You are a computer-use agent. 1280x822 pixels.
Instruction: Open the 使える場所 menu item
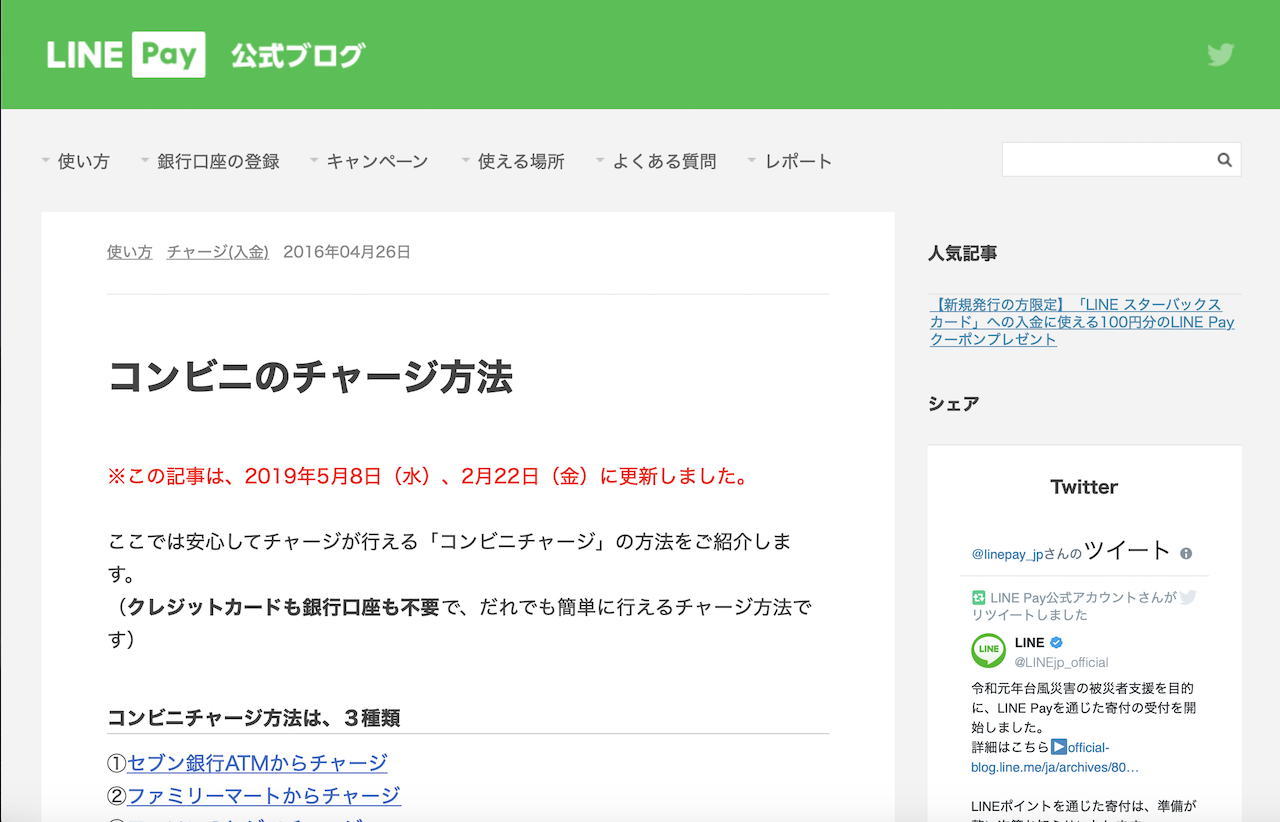coord(520,161)
